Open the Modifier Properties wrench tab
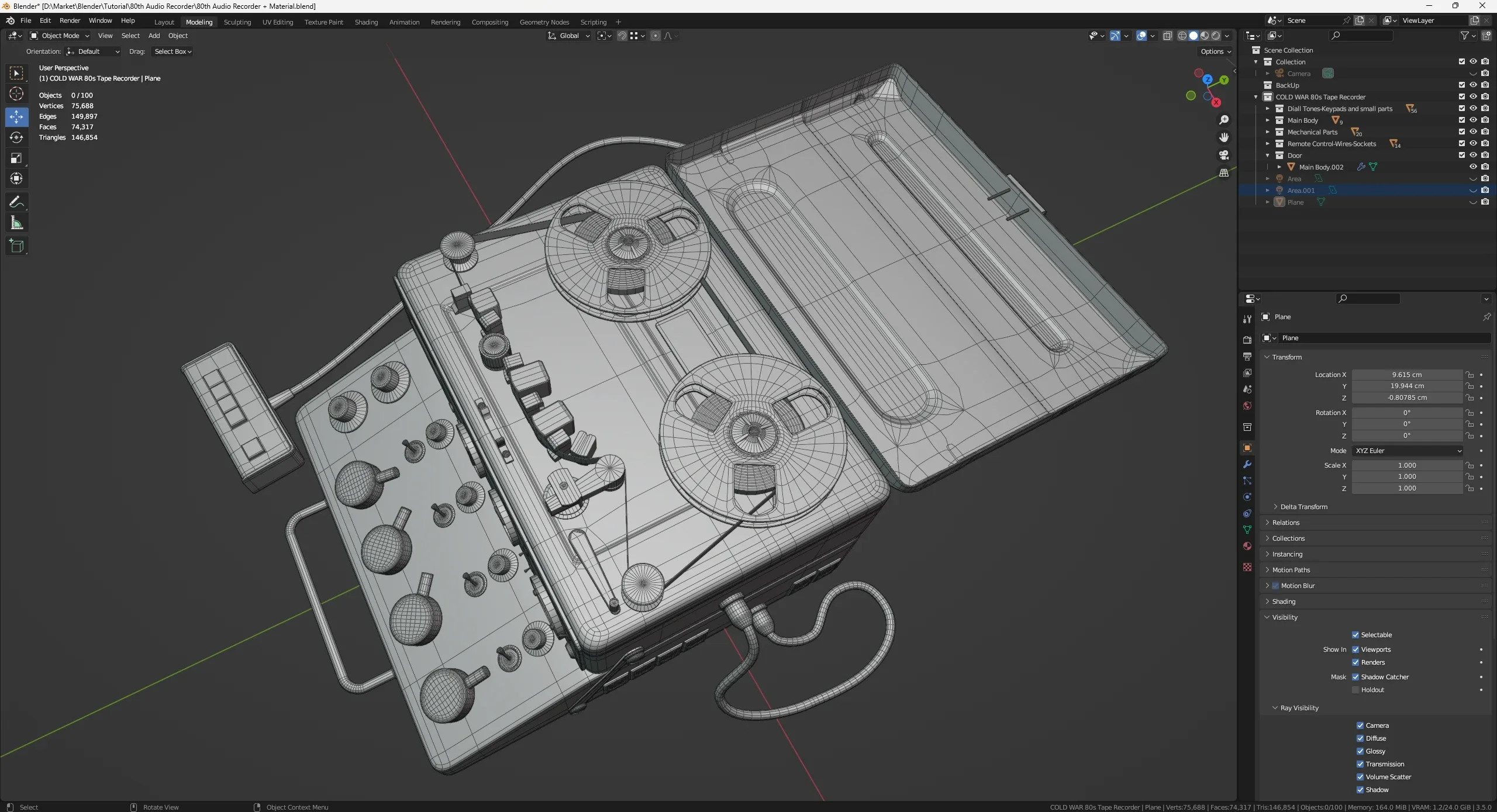The image size is (1497, 812). click(x=1247, y=464)
